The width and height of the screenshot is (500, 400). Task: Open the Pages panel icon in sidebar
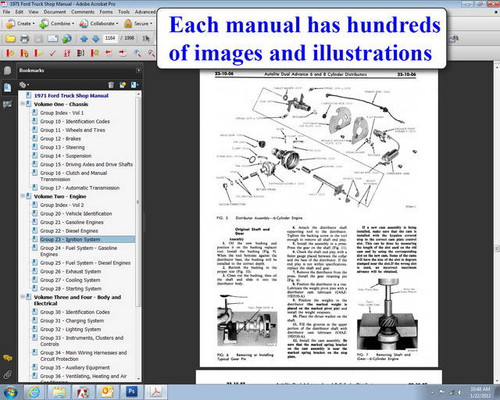point(7,71)
